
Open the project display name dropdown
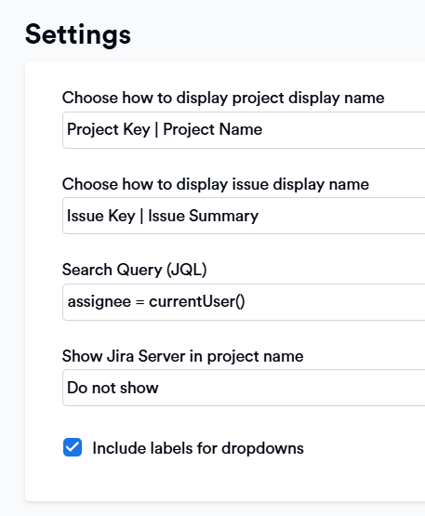point(244,130)
